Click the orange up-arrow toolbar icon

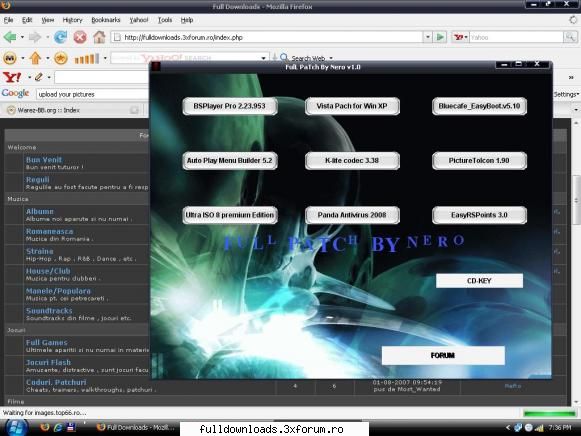click(x=35, y=58)
